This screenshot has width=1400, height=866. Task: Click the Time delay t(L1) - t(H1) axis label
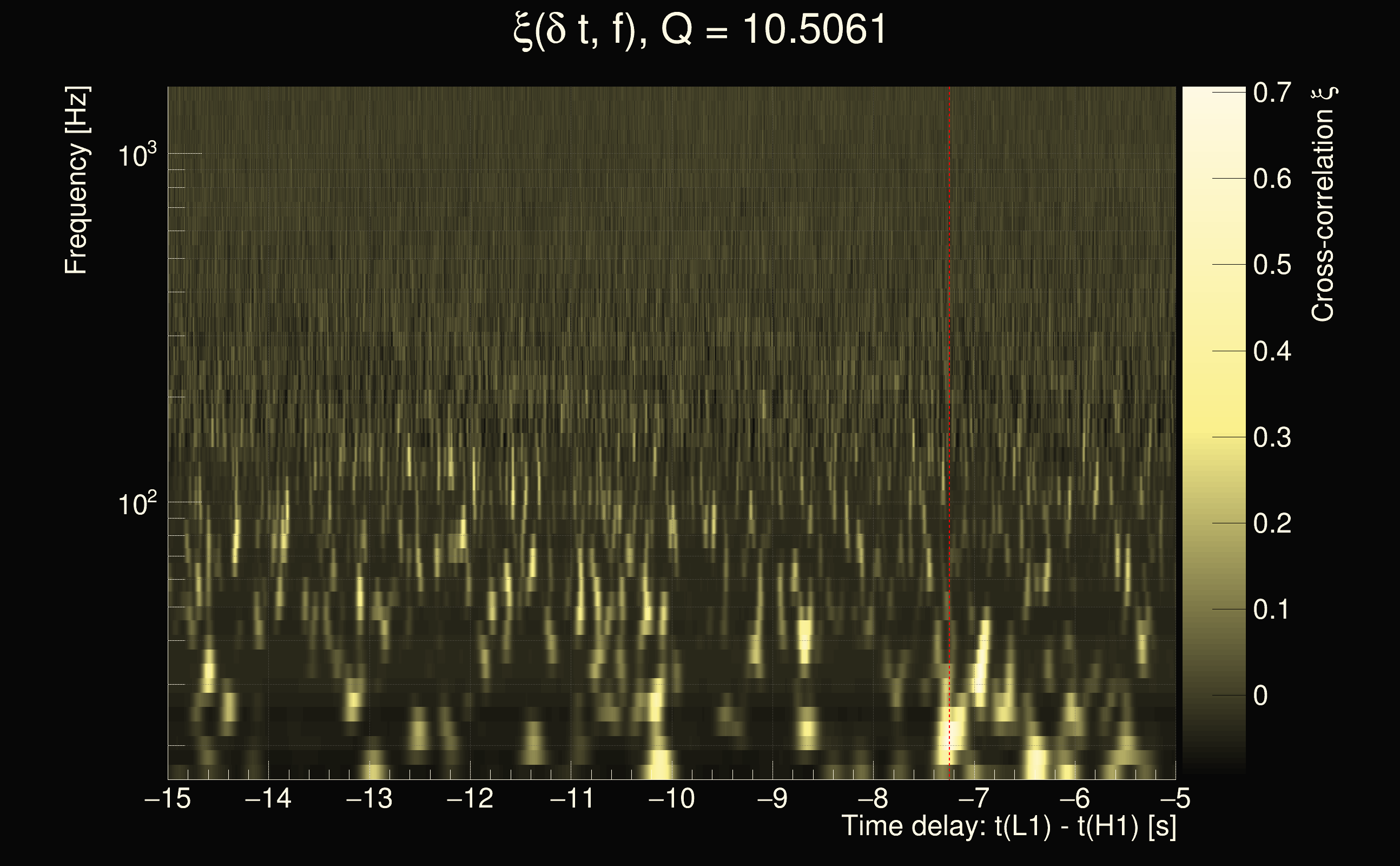(x=1008, y=826)
